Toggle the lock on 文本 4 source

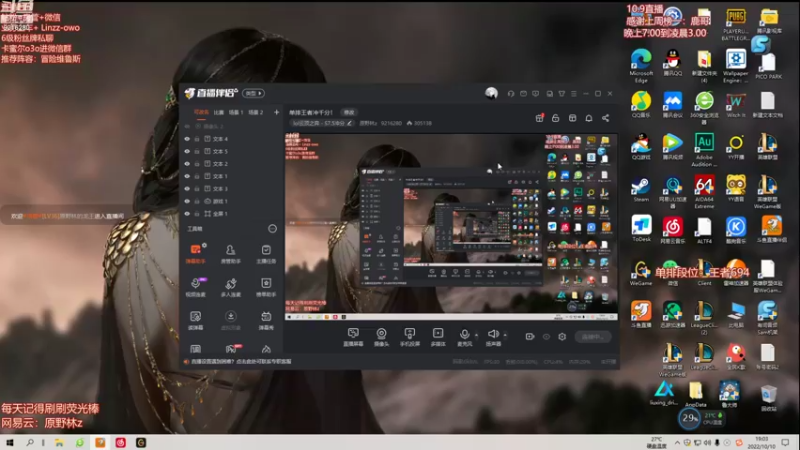[197, 139]
